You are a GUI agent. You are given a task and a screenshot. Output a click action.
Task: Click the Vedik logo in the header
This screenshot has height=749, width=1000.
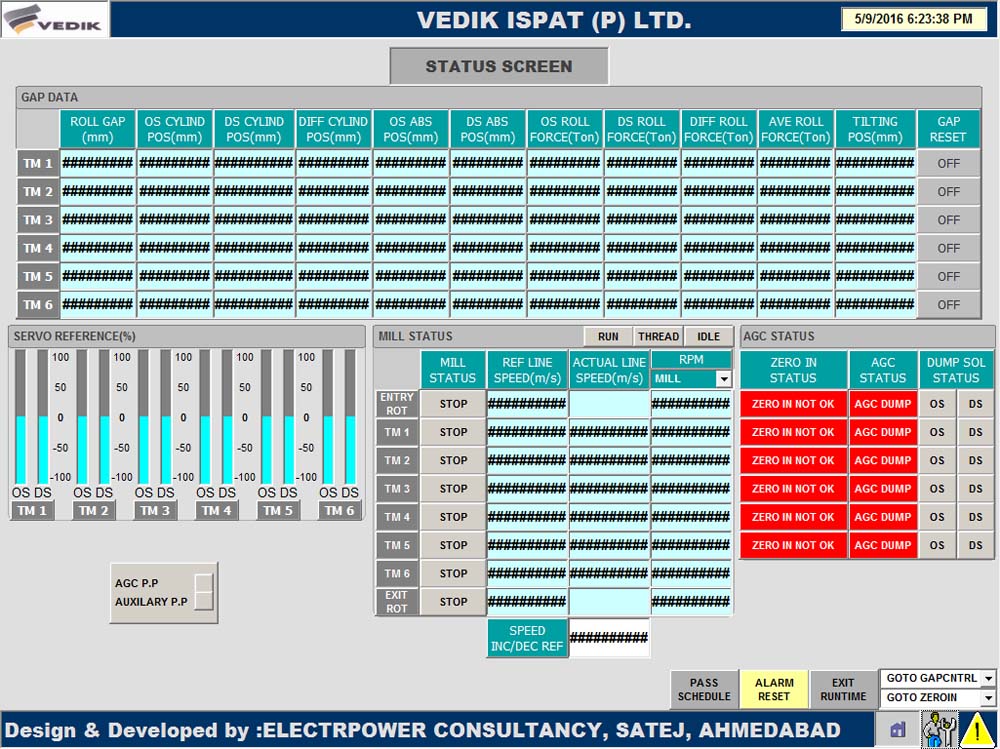[55, 19]
